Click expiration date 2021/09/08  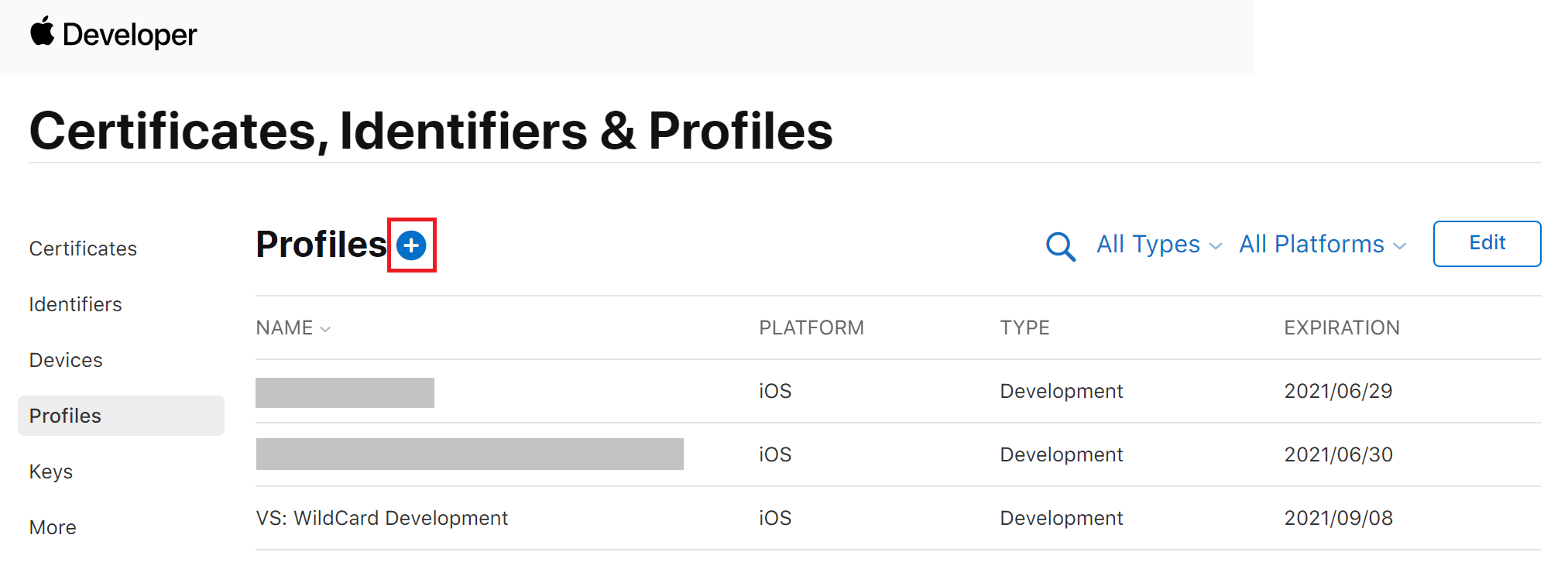[x=1338, y=518]
